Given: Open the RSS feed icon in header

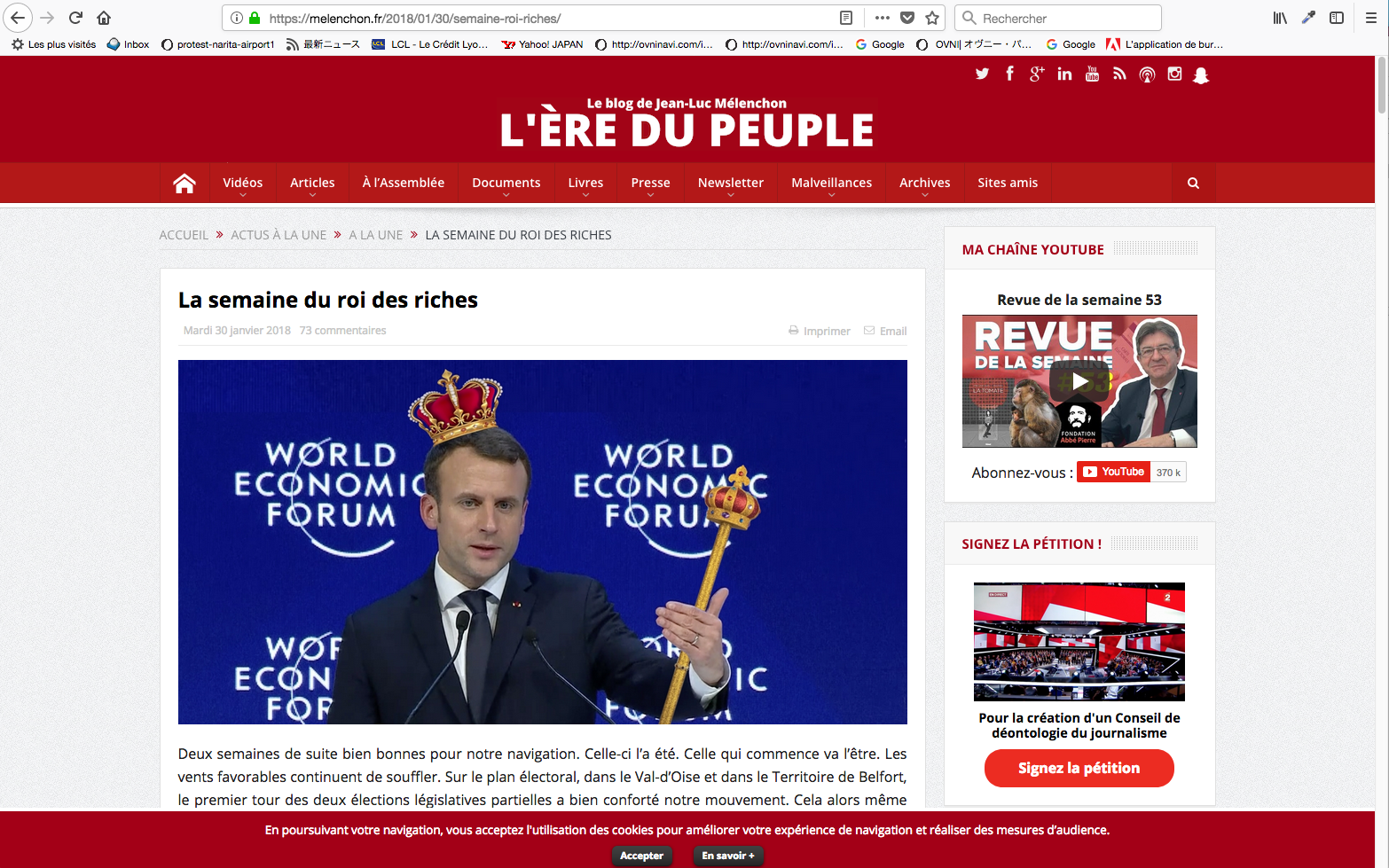Looking at the screenshot, I should click(1119, 74).
